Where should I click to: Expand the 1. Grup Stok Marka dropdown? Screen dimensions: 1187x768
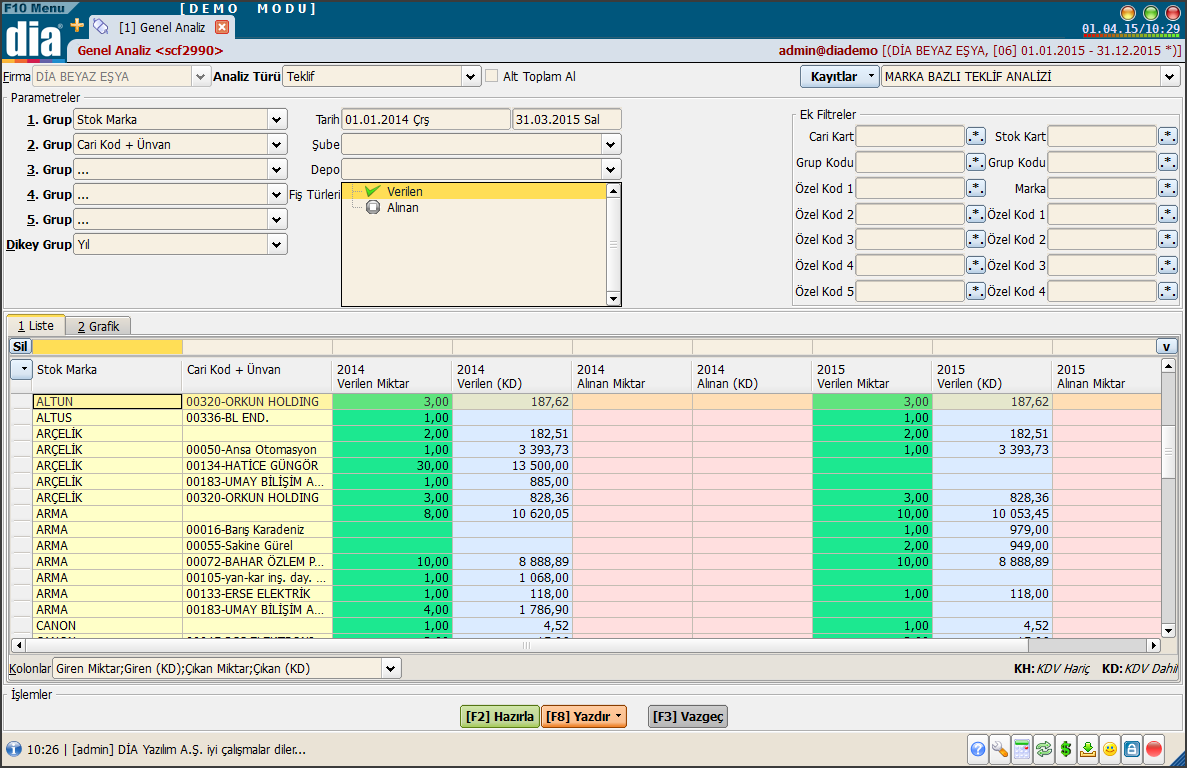276,120
